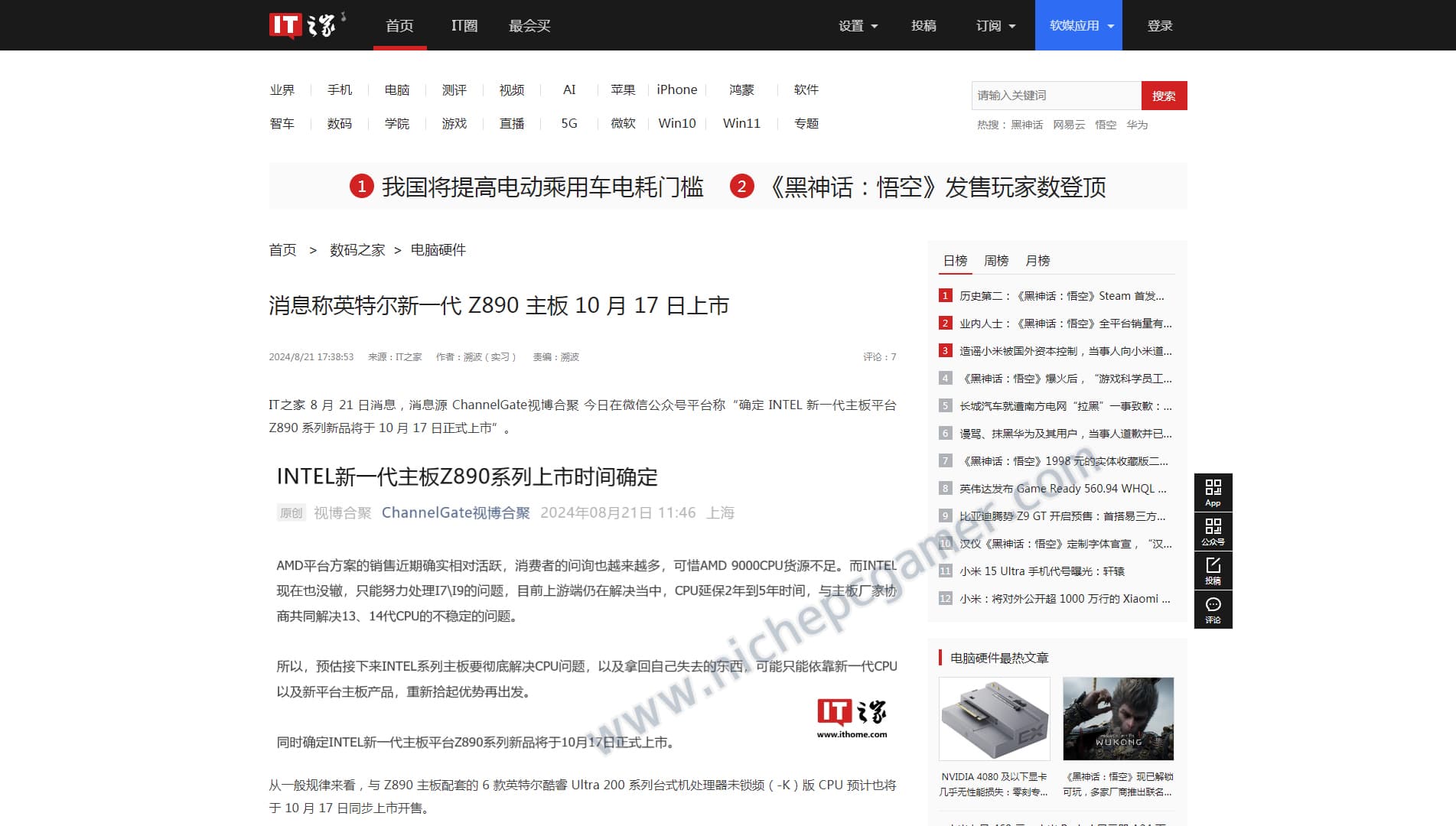This screenshot has width=1456, height=826.
Task: Open the 数码 category
Action: [x=340, y=123]
